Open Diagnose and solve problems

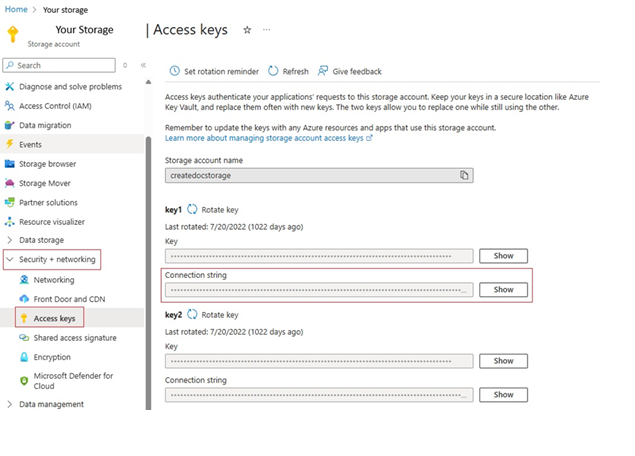click(70, 87)
